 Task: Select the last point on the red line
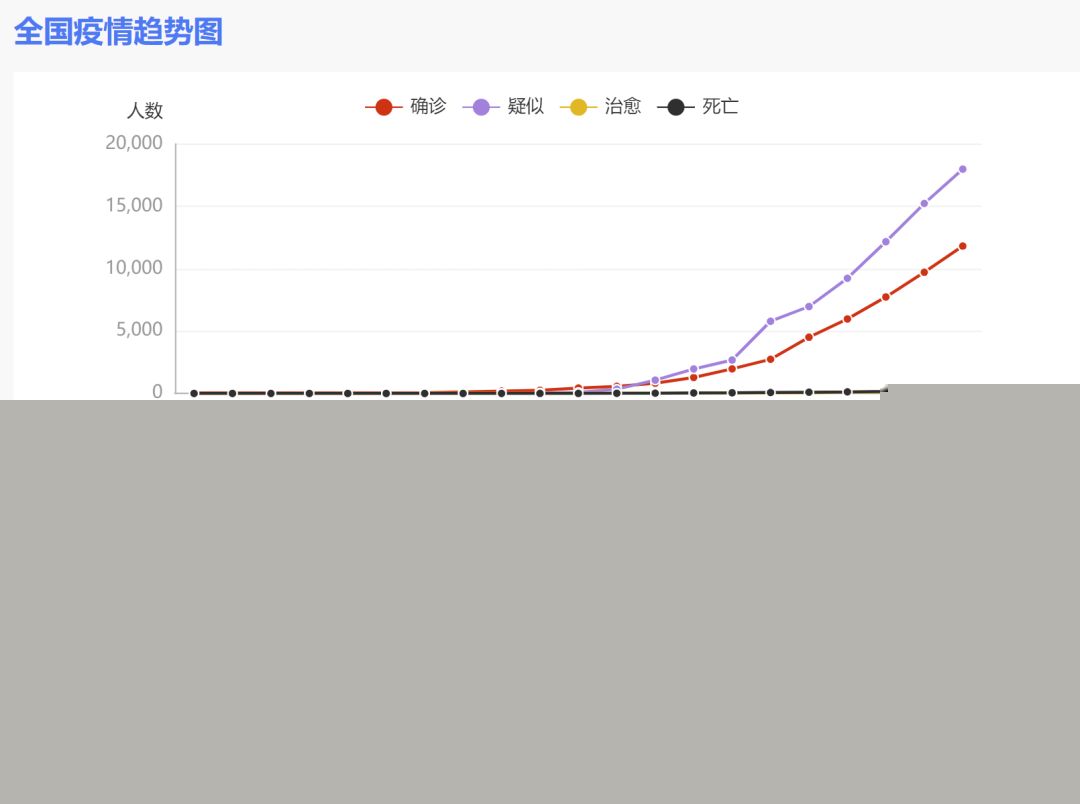pos(962,246)
